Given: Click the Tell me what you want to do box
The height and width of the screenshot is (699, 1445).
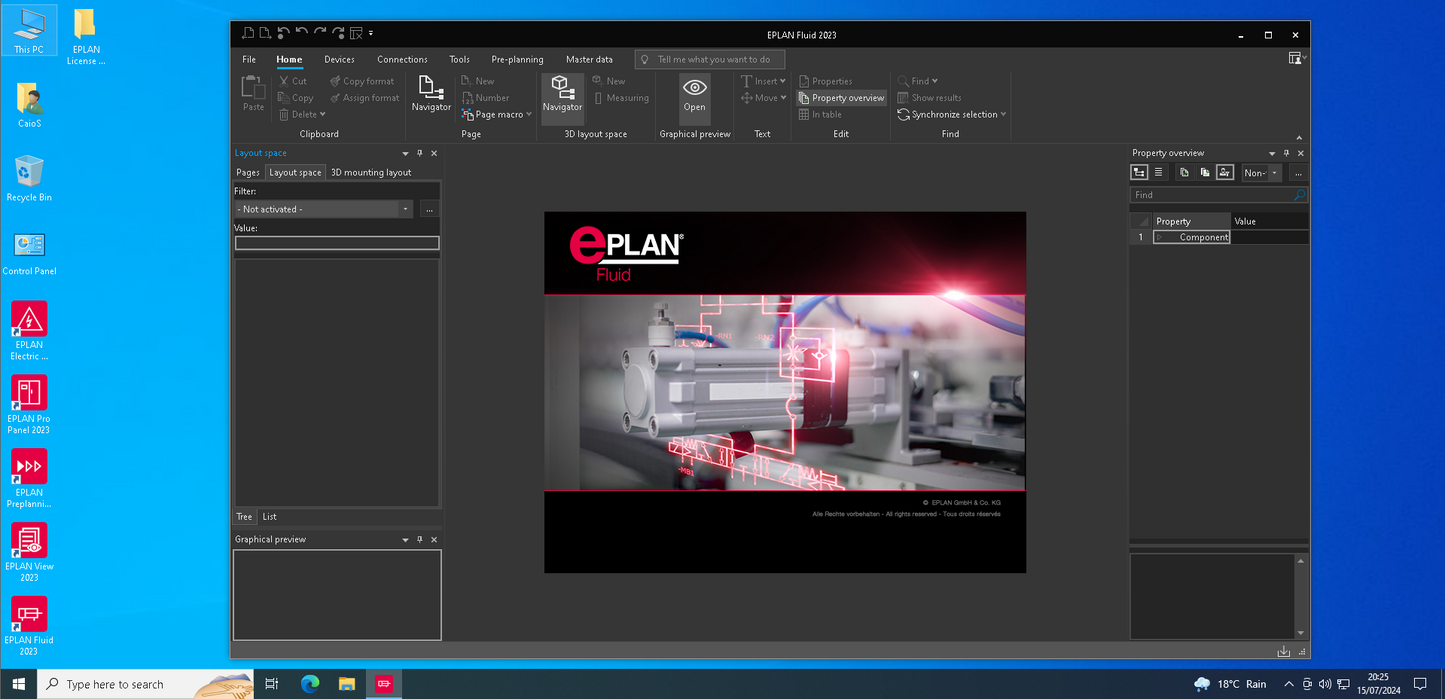Looking at the screenshot, I should pos(710,59).
